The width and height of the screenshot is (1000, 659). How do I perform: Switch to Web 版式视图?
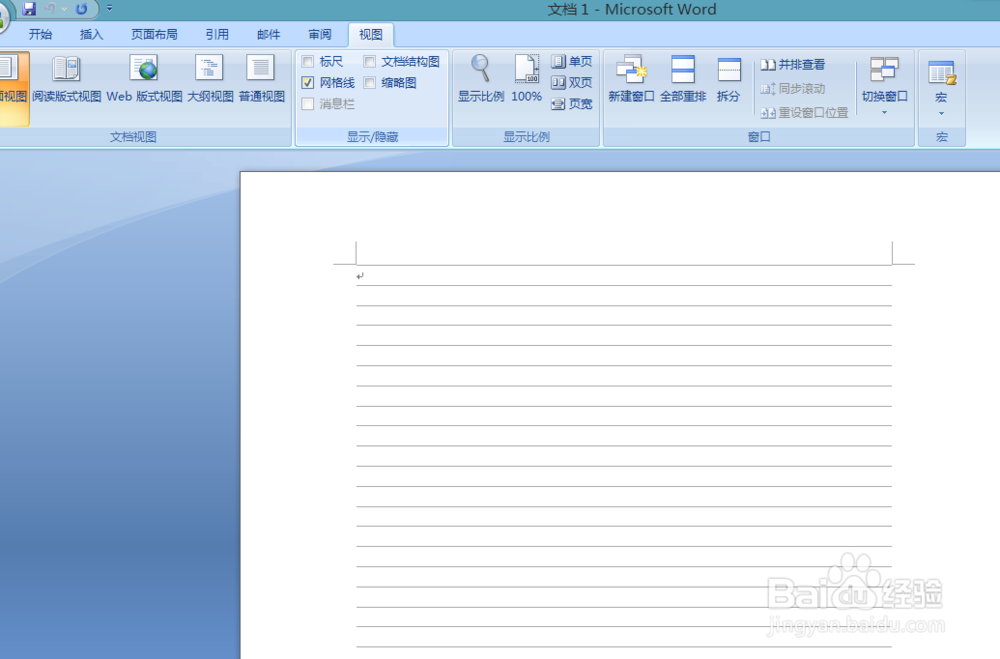click(x=145, y=80)
